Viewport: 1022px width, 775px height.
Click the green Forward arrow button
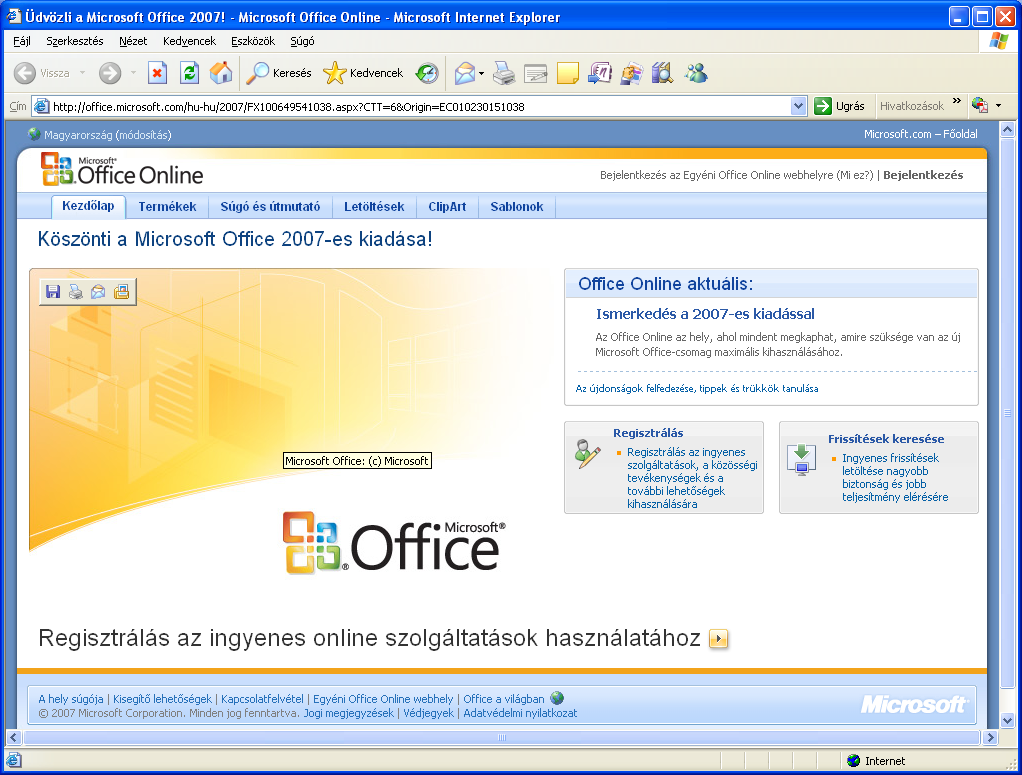pyautogui.click(x=110, y=73)
